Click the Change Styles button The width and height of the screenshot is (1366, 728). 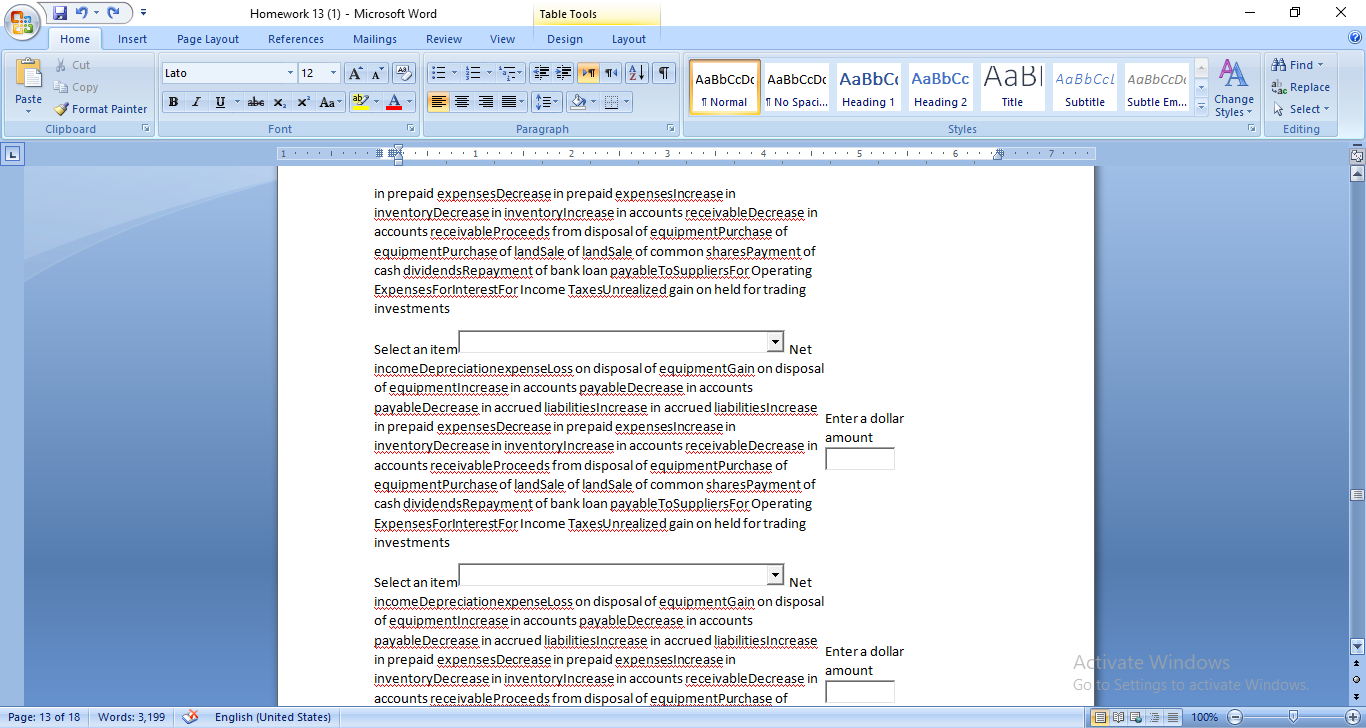(x=1234, y=88)
